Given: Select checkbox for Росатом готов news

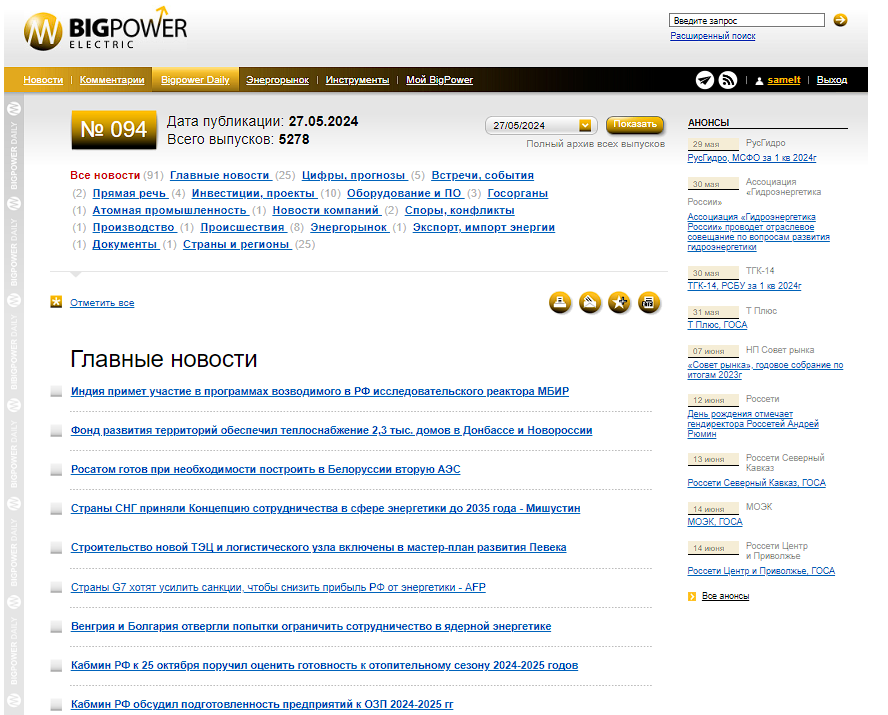Looking at the screenshot, I should 56,469.
